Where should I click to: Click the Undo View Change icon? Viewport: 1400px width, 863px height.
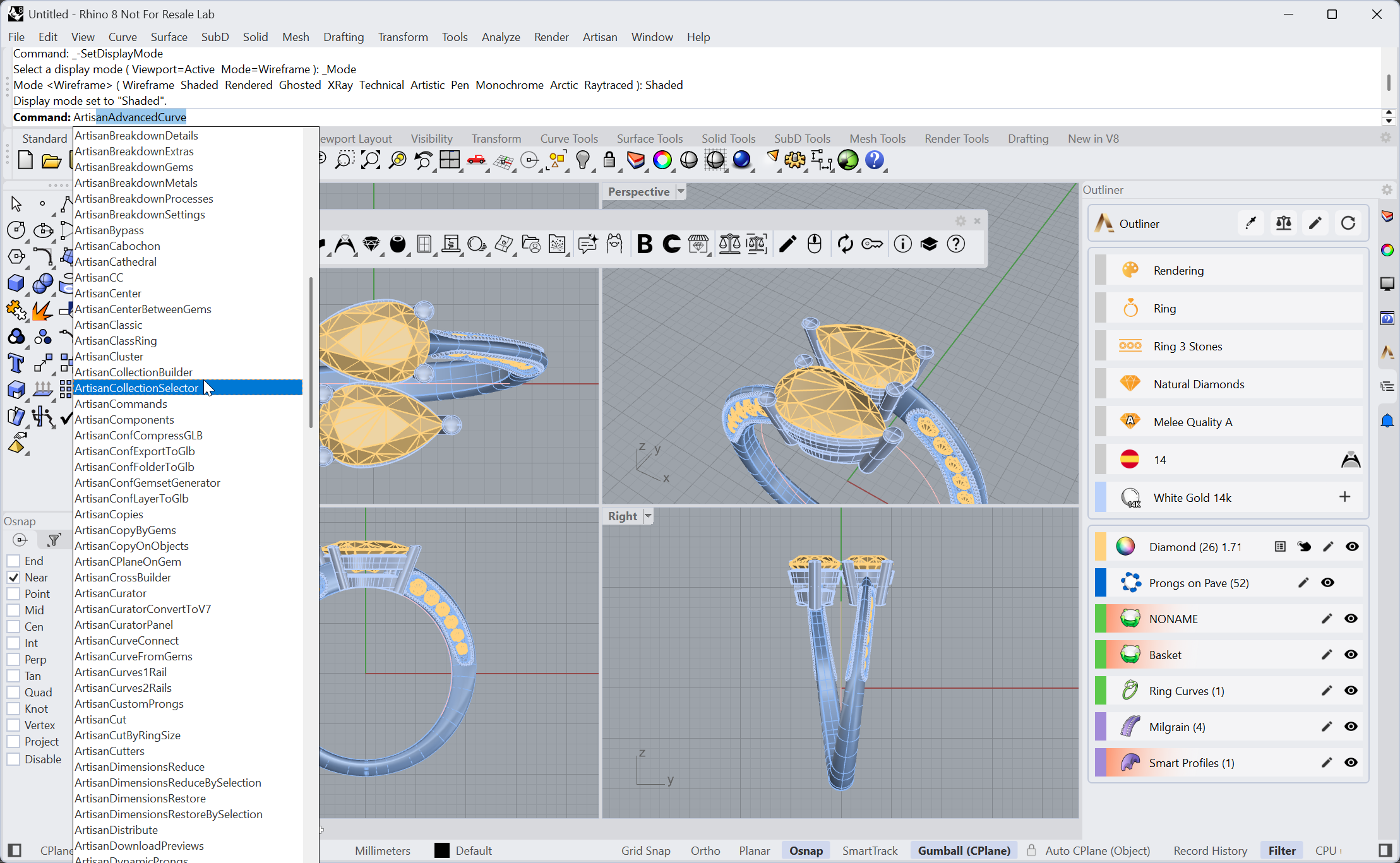coord(424,160)
